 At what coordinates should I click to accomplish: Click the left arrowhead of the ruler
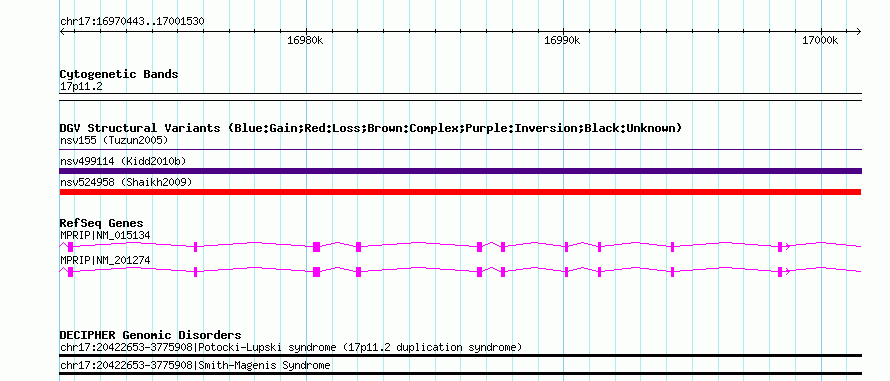coord(62,31)
